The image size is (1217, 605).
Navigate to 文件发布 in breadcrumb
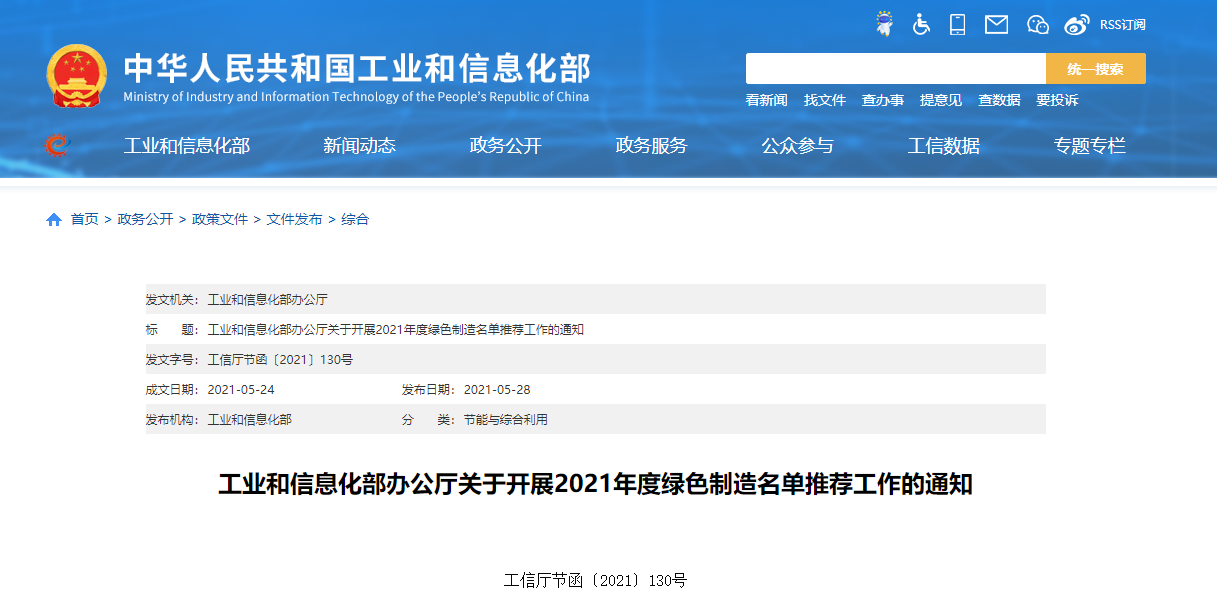point(294,219)
